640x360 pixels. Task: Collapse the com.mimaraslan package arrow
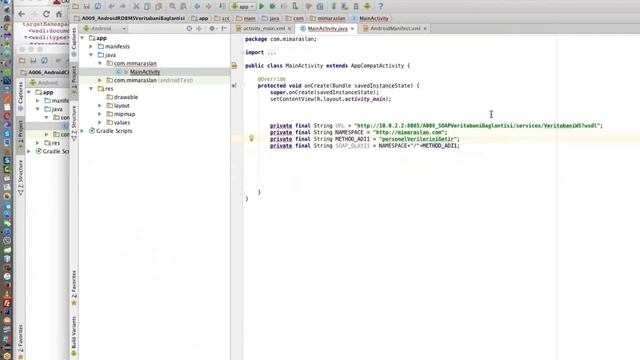pos(100,63)
